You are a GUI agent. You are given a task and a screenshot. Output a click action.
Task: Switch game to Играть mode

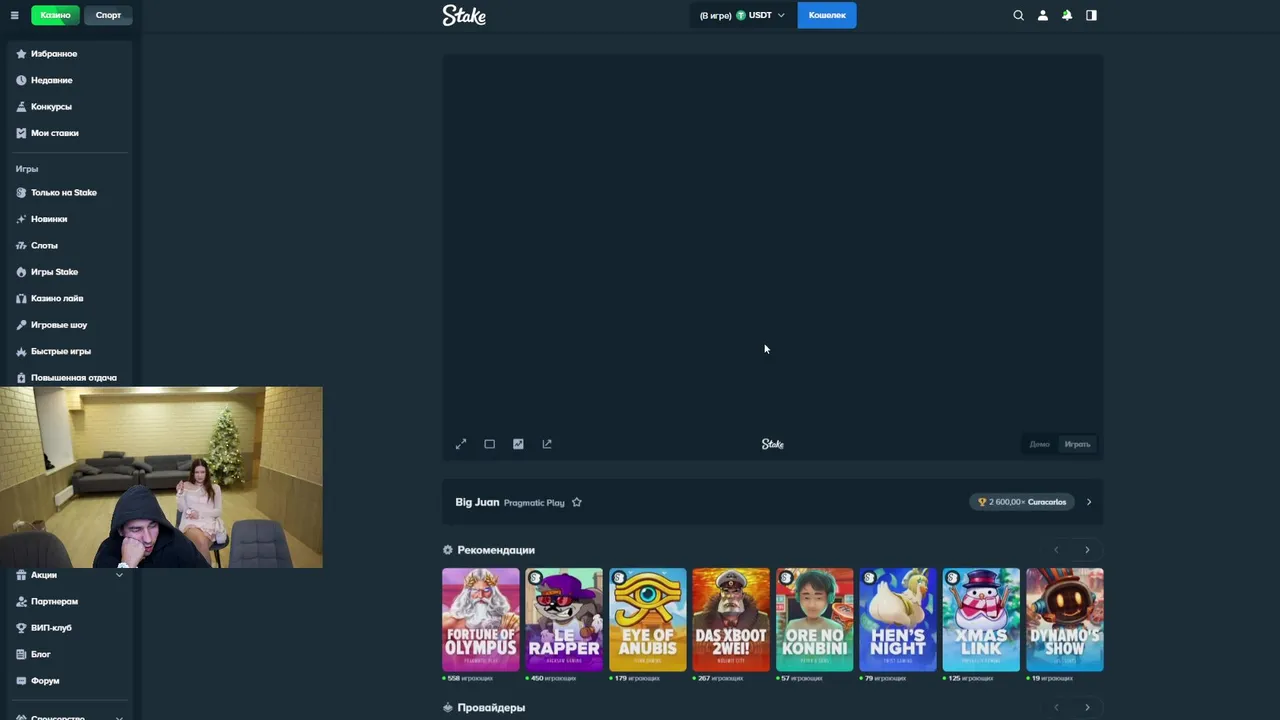[1077, 444]
